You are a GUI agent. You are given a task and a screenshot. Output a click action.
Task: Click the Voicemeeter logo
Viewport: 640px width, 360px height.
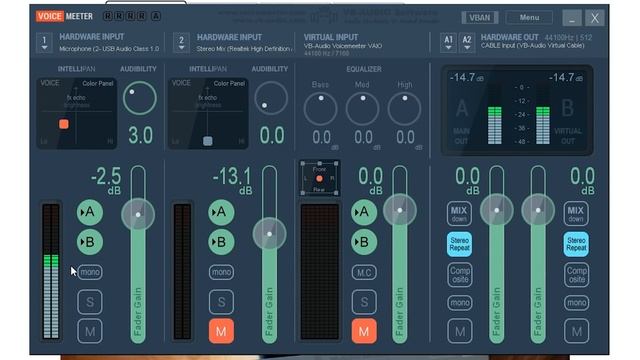64,16
